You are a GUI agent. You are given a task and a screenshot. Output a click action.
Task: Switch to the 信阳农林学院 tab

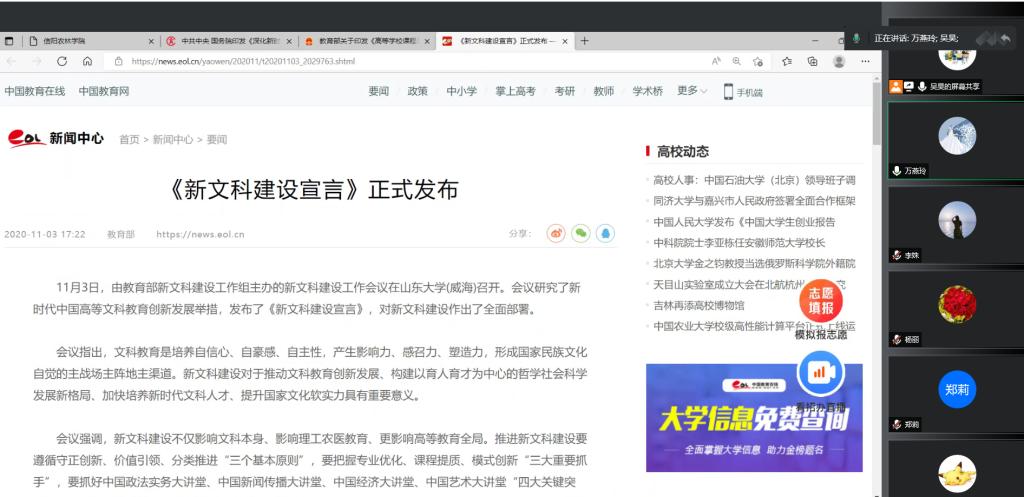[x=80, y=41]
